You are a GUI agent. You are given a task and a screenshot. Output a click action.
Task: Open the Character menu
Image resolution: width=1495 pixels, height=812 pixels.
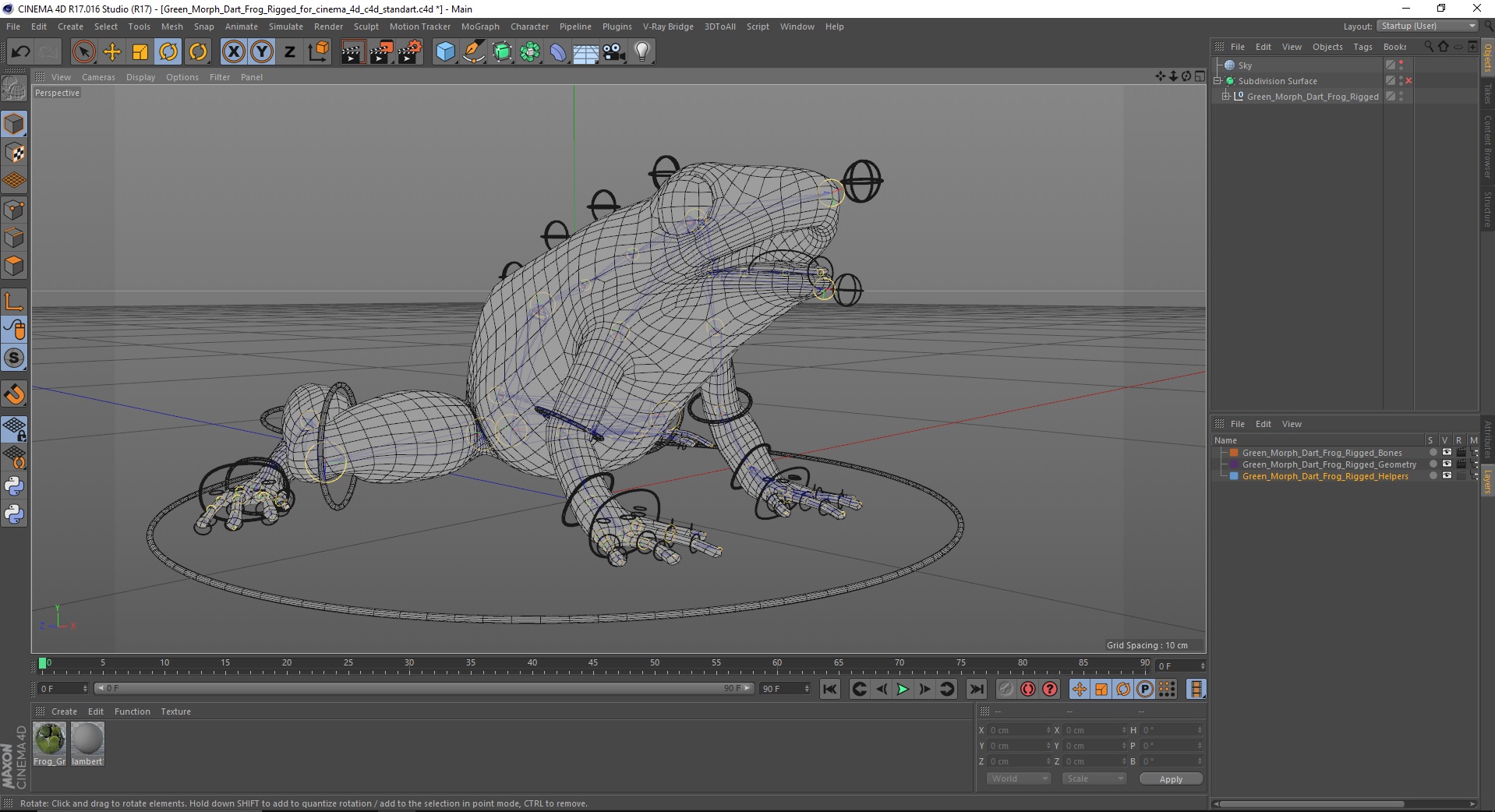point(529,26)
